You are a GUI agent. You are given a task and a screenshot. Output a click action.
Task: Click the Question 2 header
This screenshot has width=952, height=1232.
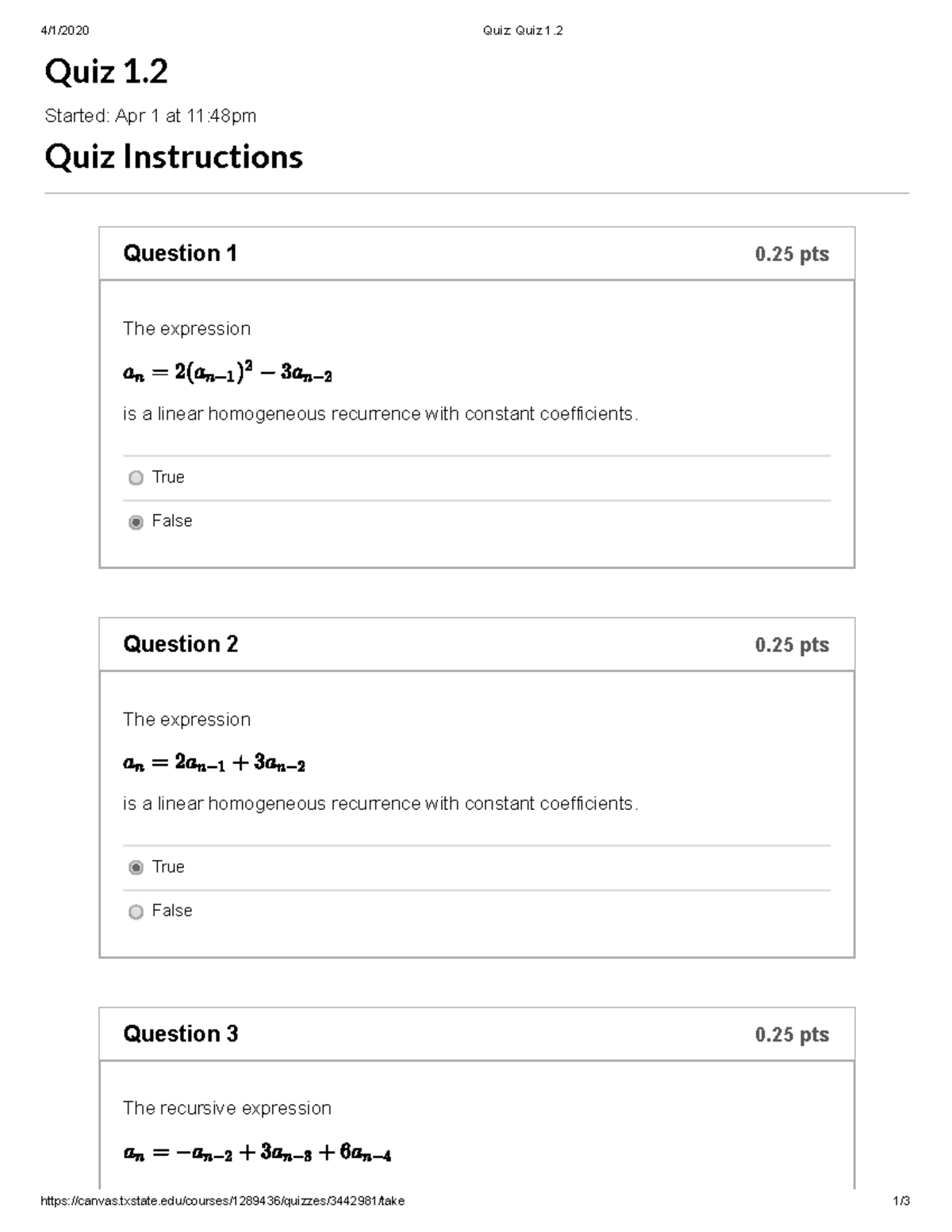tap(180, 644)
